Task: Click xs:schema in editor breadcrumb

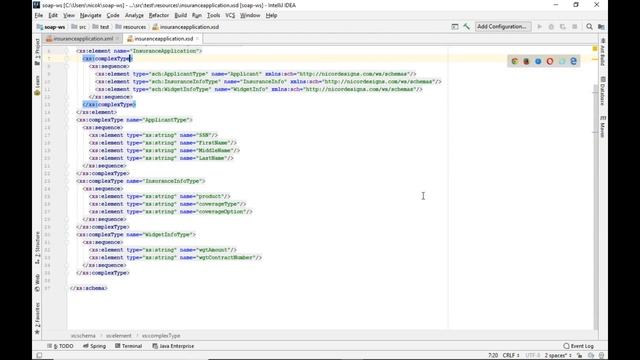Action: click(x=83, y=336)
